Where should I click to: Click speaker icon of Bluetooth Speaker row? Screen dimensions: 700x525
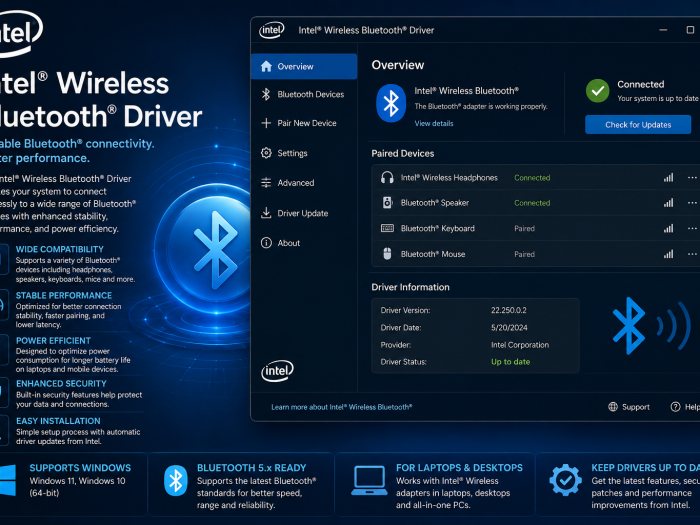coord(387,203)
